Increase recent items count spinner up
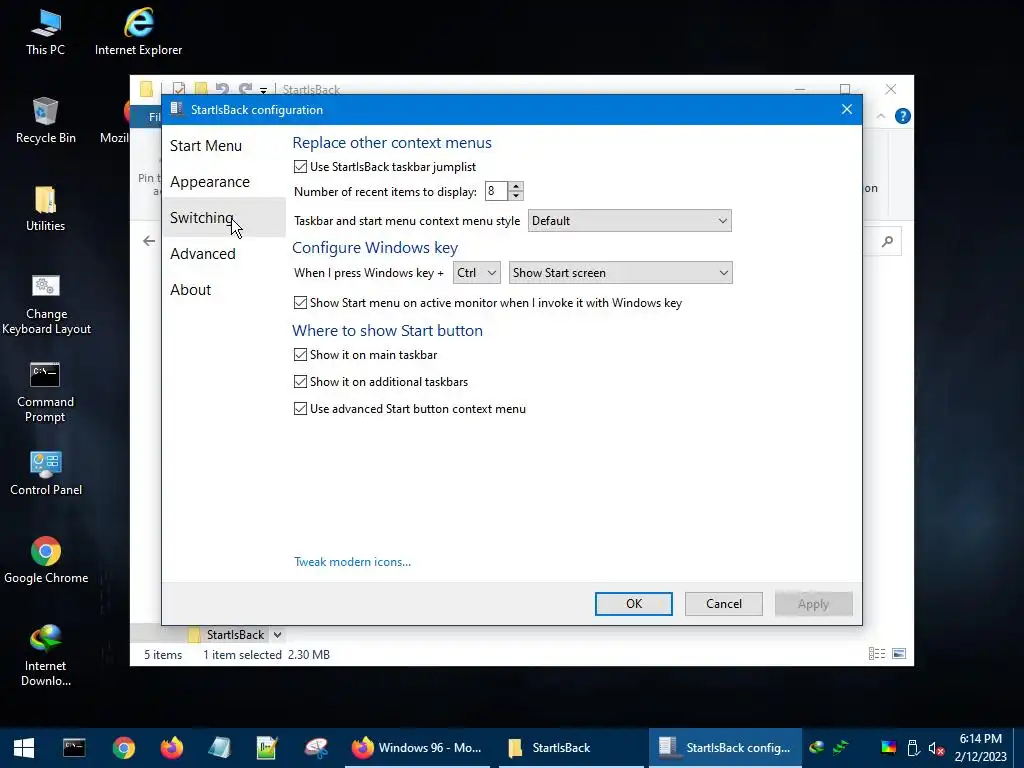The width and height of the screenshot is (1024, 768). pos(516,186)
